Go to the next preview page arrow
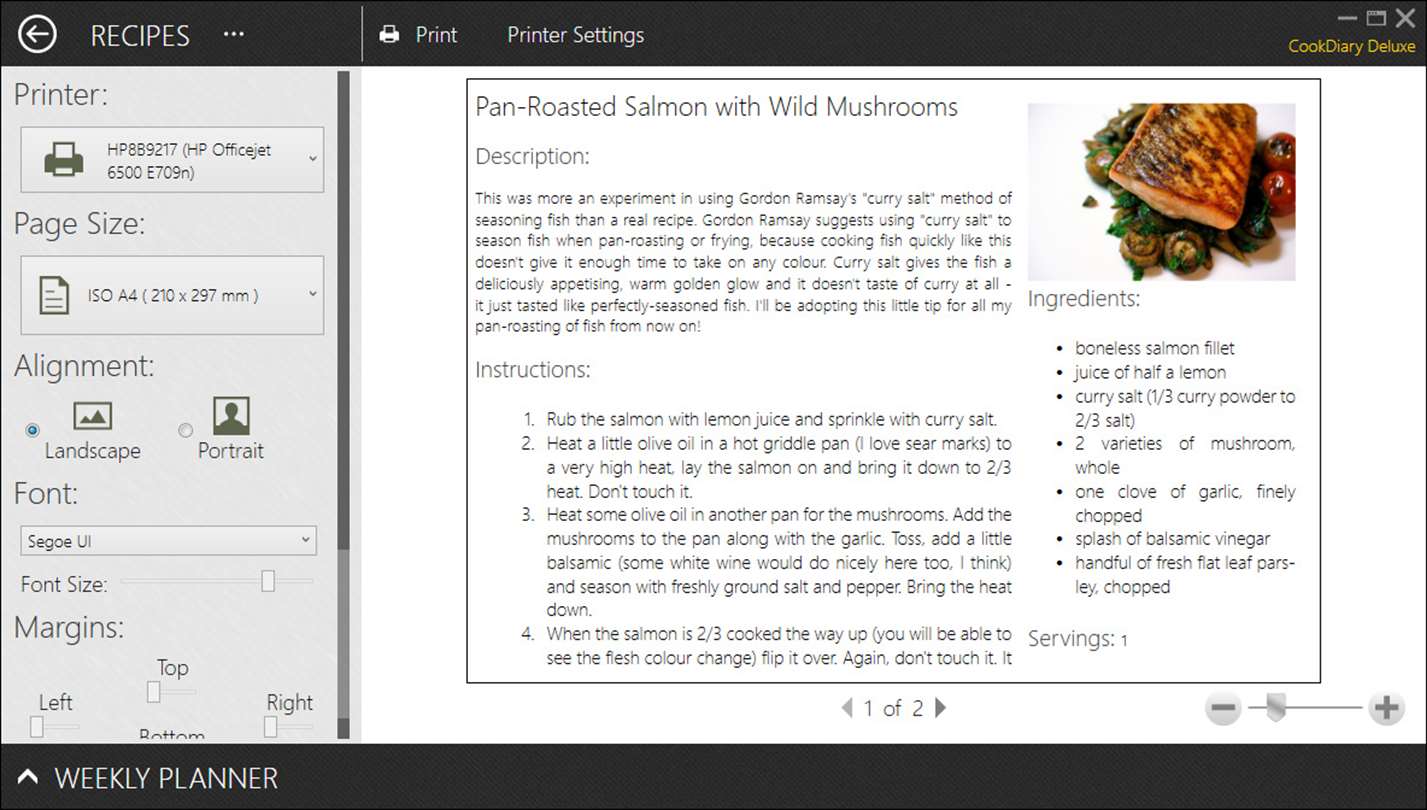The image size is (1427, 810). (940, 708)
